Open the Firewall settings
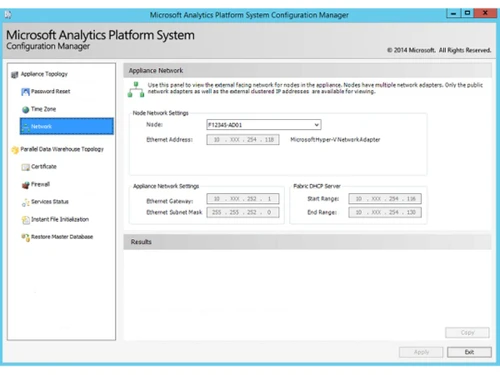 coord(40,184)
